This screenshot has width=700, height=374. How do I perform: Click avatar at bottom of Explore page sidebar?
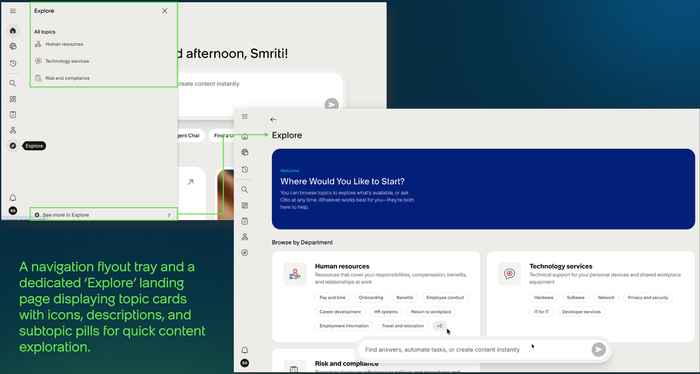coord(245,363)
